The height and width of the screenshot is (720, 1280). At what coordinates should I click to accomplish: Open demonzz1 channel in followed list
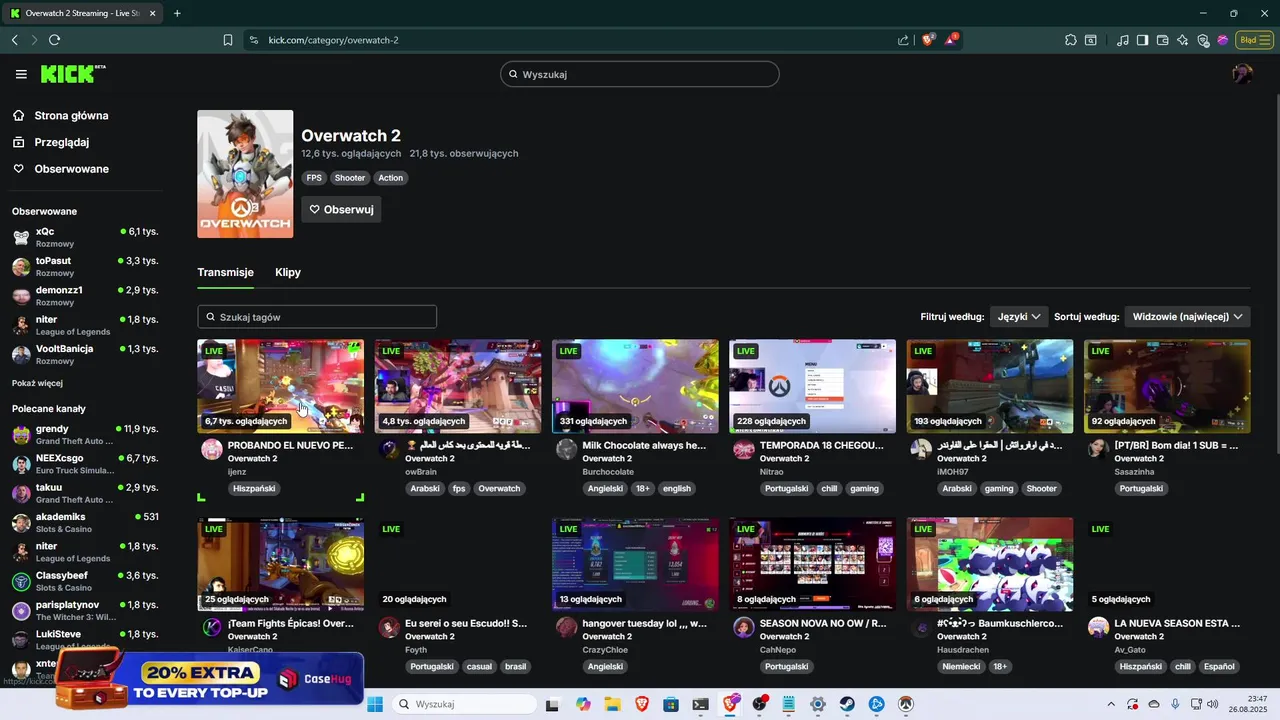click(85, 295)
